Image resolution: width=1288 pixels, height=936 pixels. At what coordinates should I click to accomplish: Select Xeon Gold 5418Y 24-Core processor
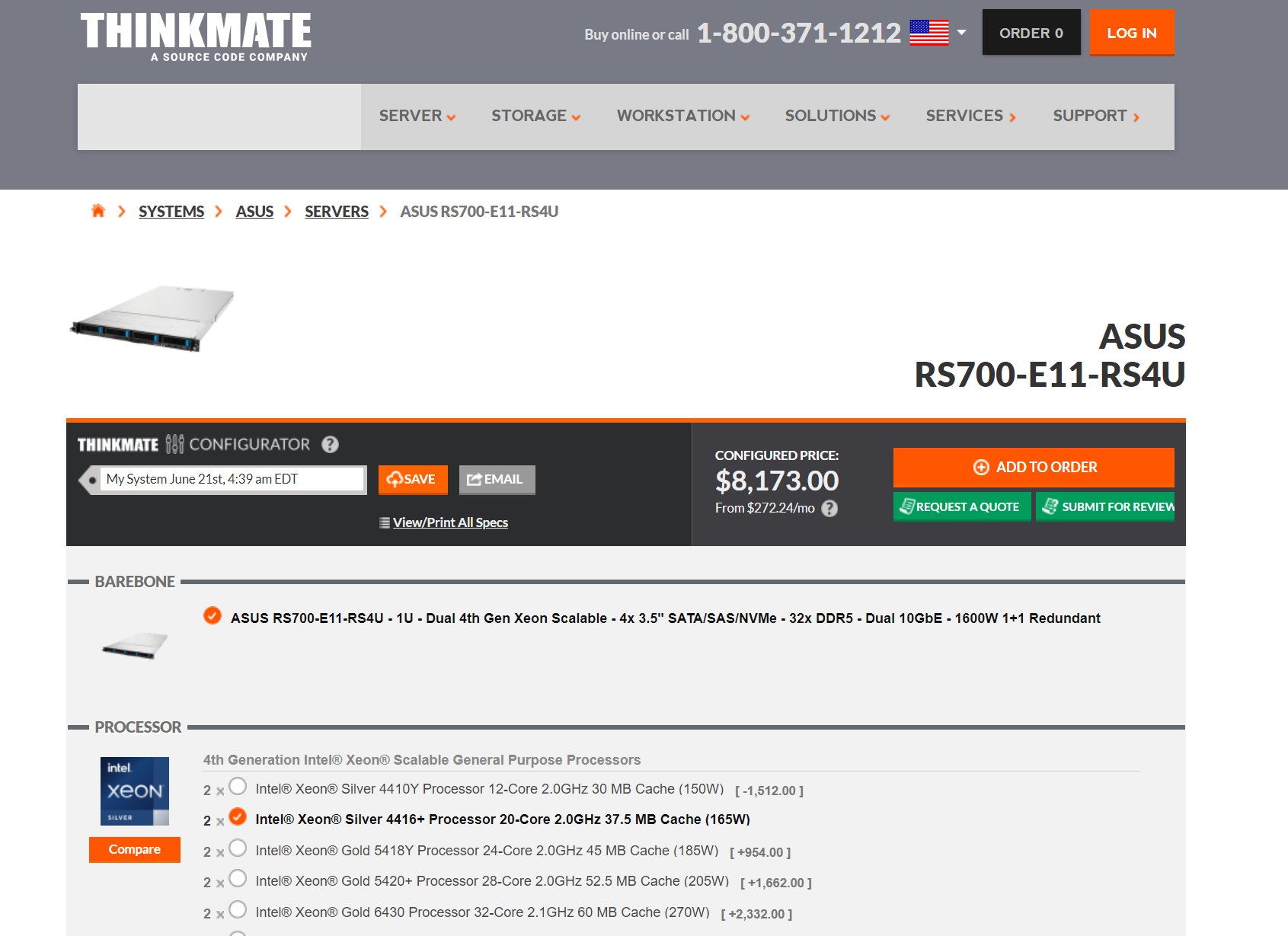[x=238, y=848]
